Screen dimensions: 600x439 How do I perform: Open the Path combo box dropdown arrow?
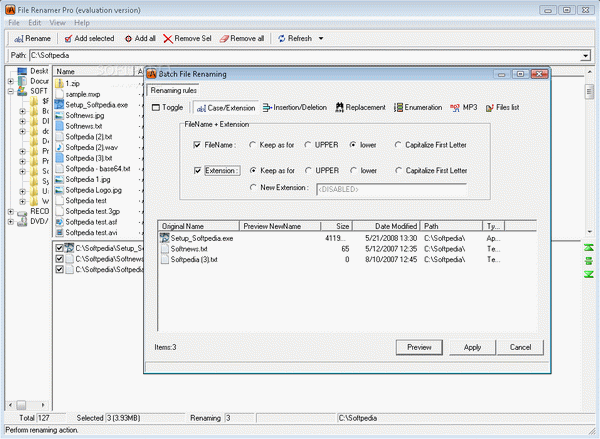(585, 56)
